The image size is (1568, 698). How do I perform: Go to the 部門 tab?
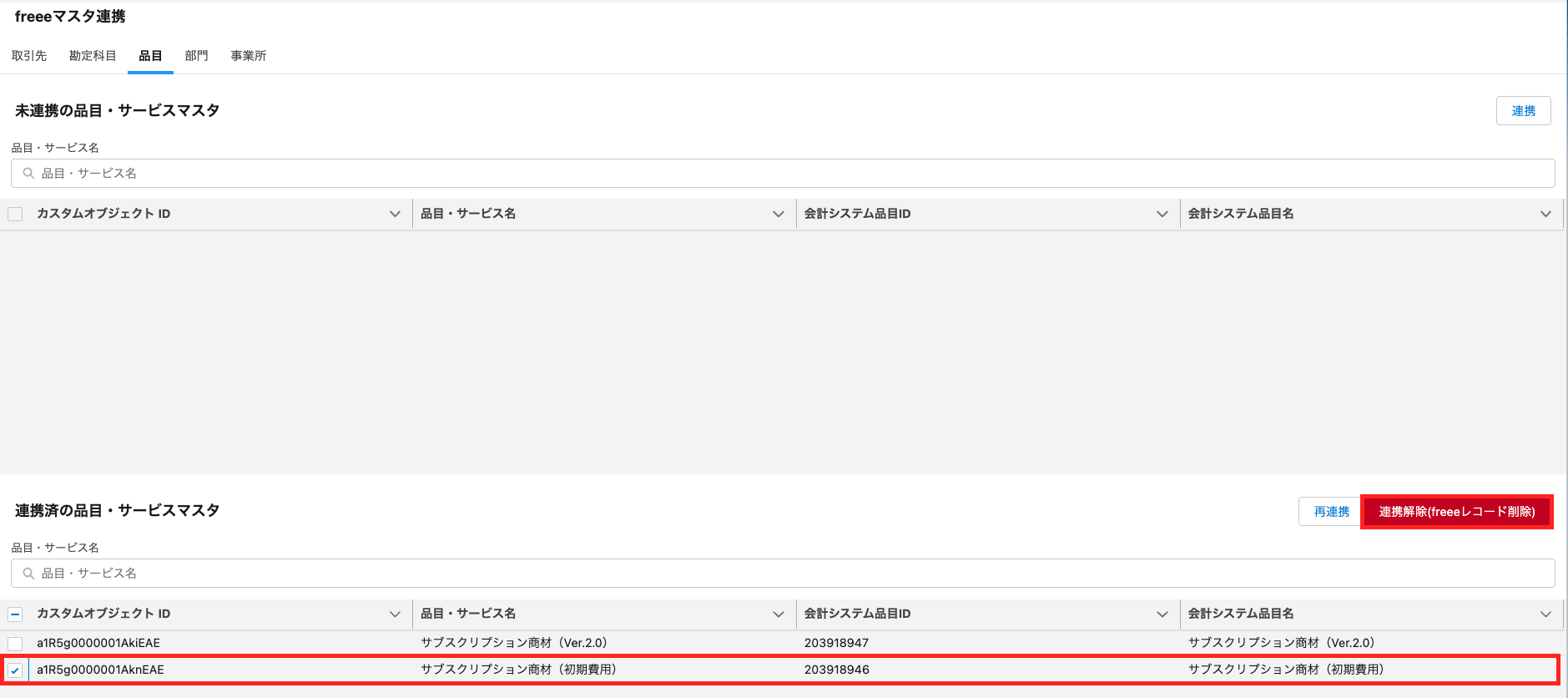click(196, 56)
